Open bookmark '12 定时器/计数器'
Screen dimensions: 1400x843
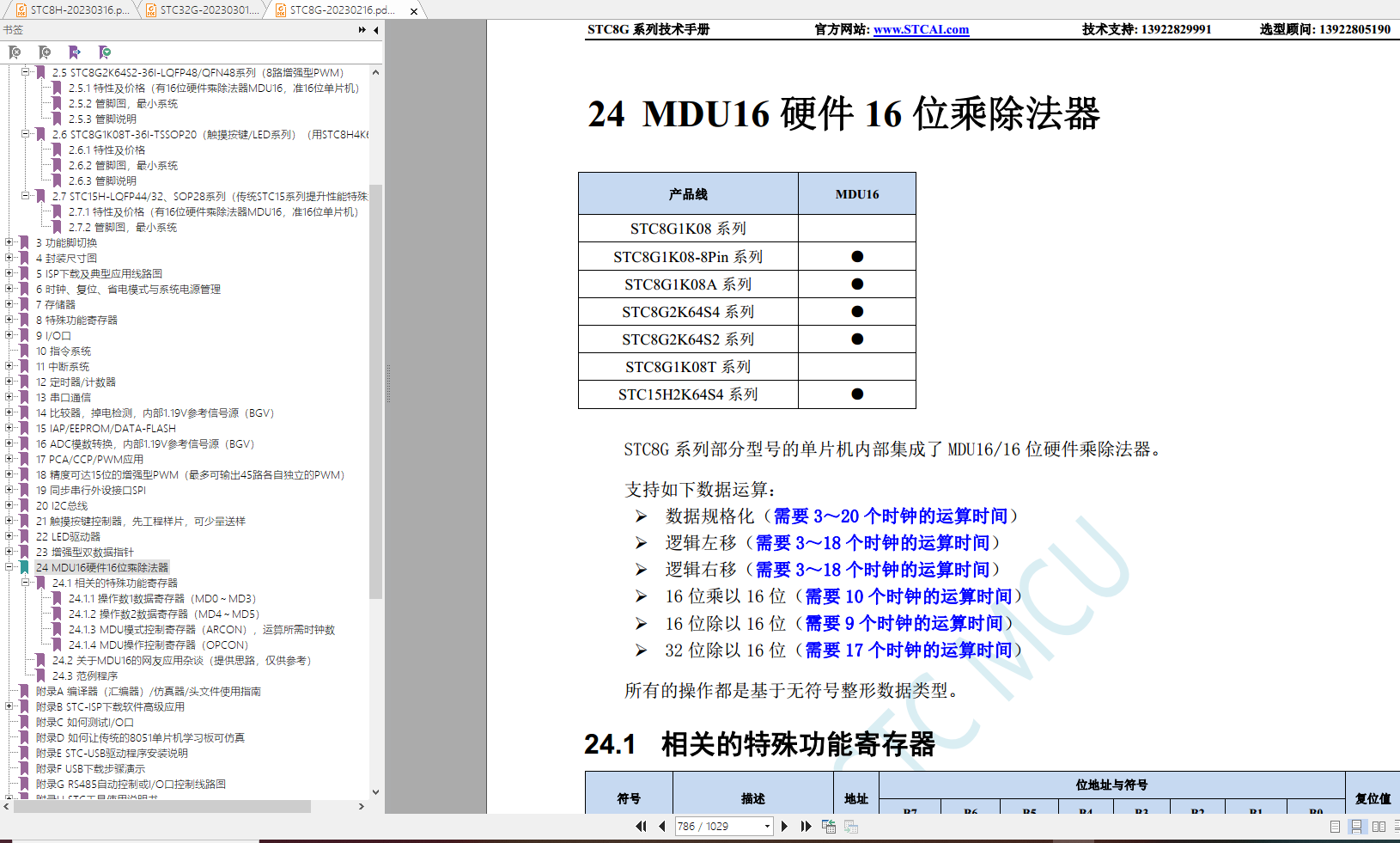point(76,382)
